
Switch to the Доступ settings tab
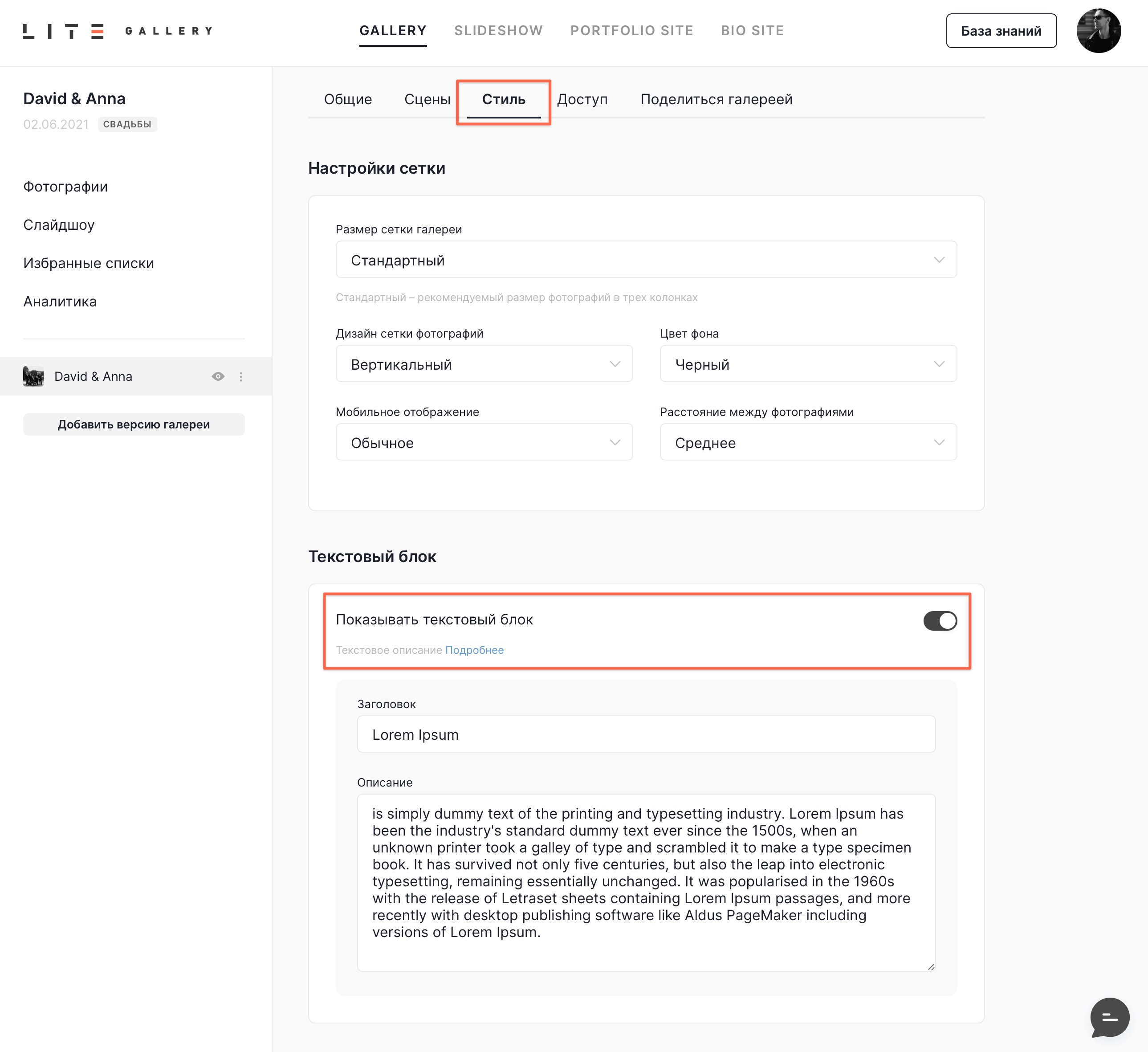[x=582, y=99]
